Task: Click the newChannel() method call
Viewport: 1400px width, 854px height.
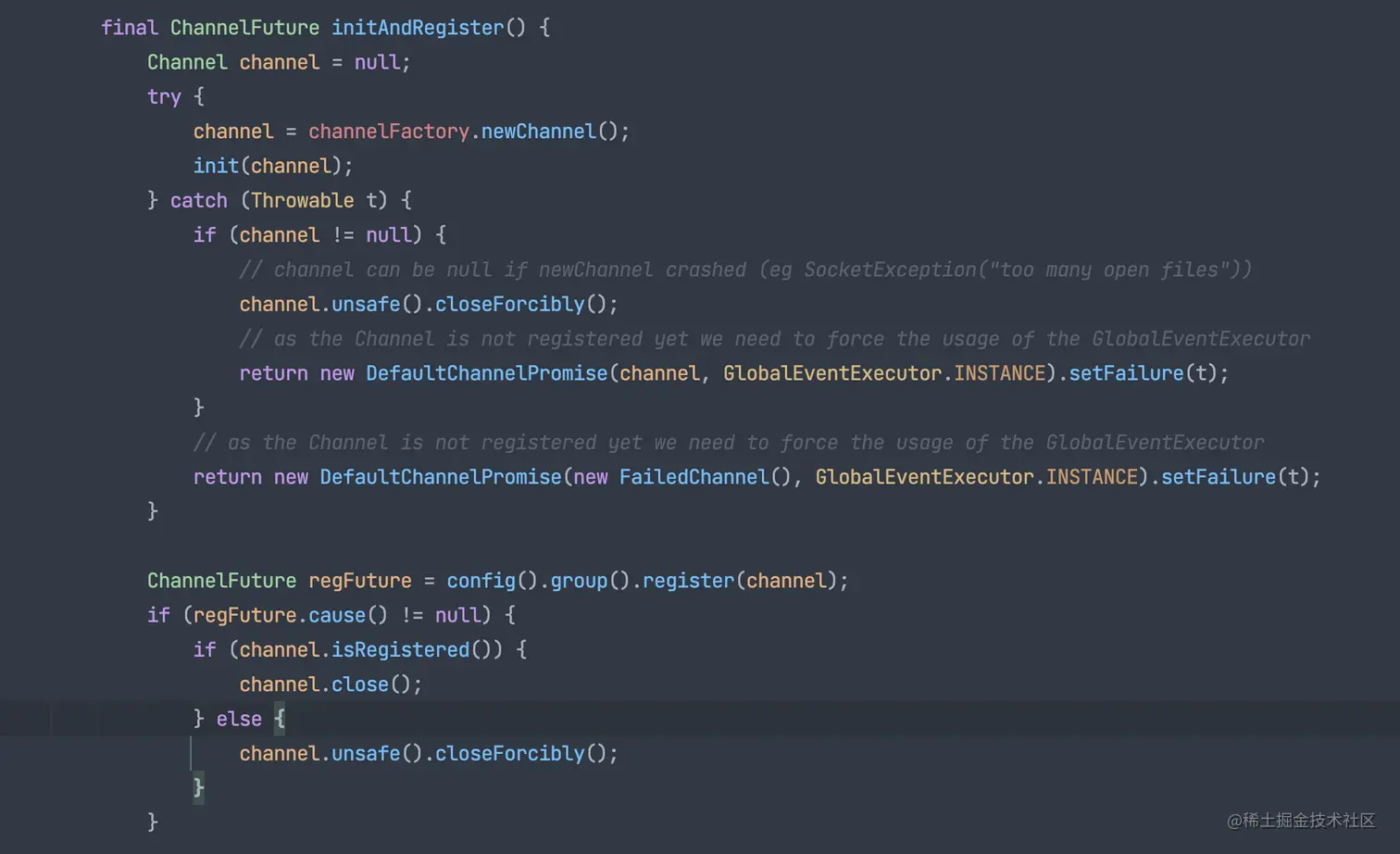Action: (549, 132)
